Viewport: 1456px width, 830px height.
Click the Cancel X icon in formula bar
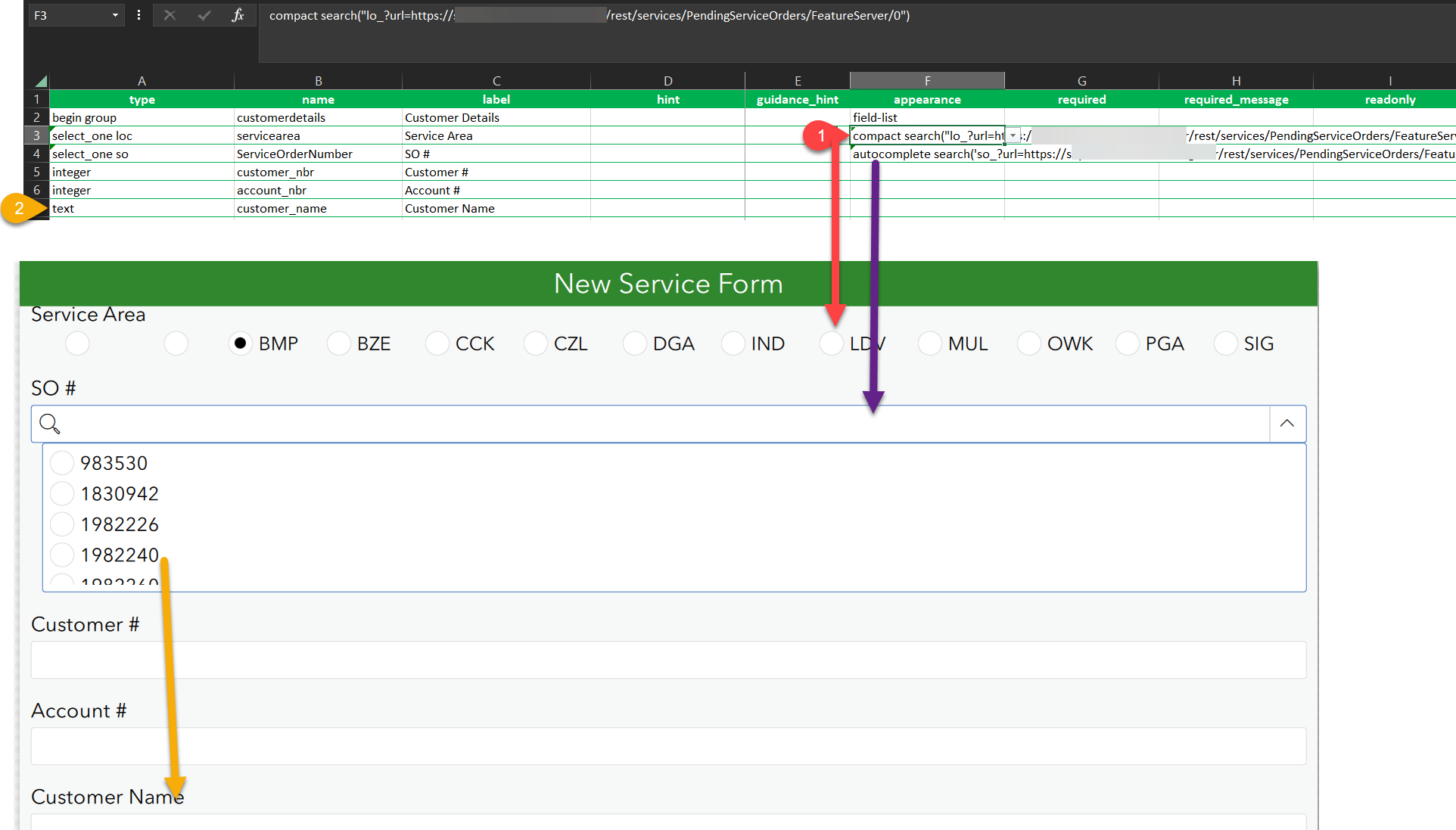[170, 15]
